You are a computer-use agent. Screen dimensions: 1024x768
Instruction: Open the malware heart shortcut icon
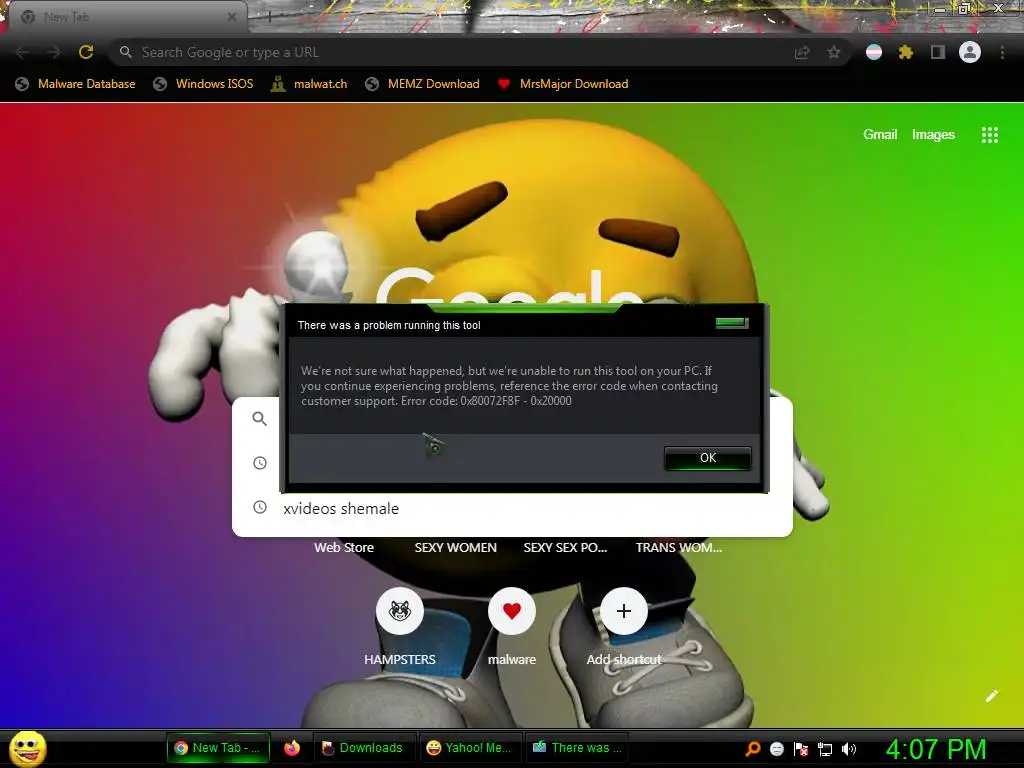click(512, 611)
